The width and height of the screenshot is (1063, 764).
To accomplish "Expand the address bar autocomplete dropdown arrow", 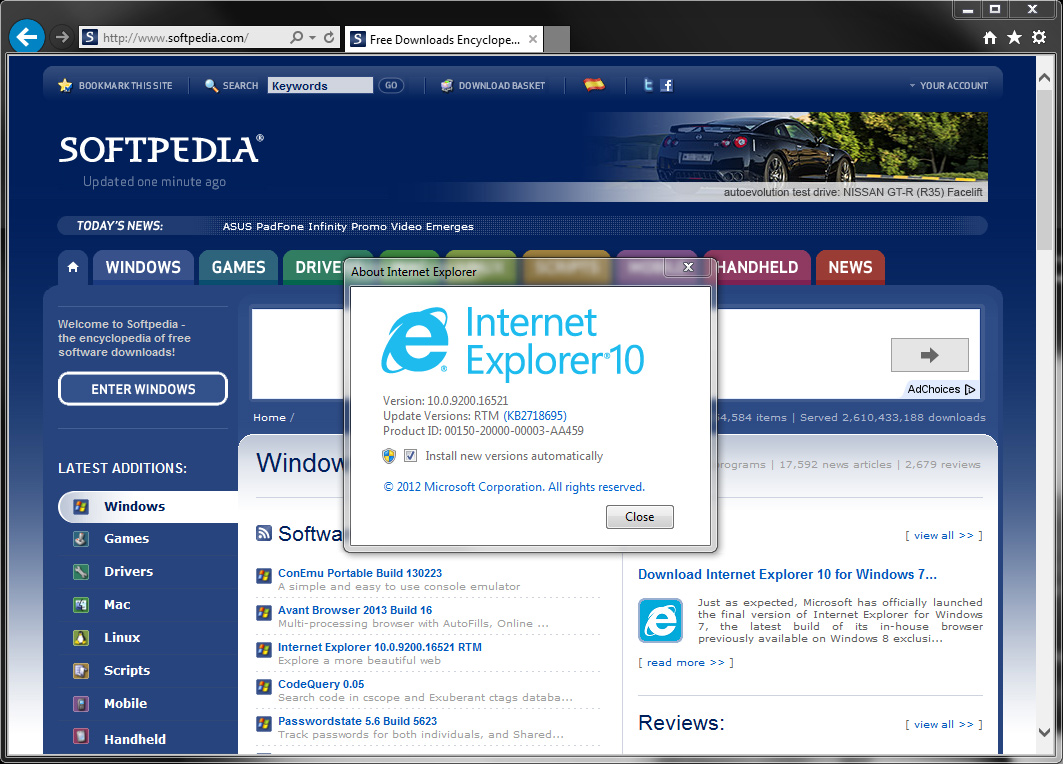I will point(312,37).
